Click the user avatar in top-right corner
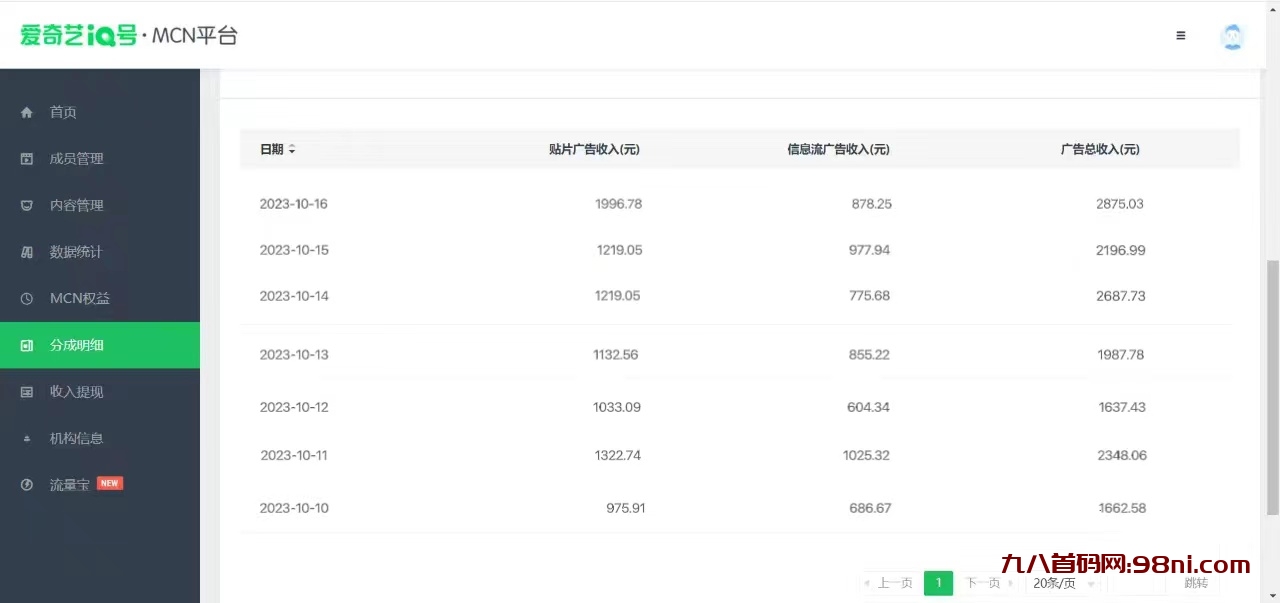The height and width of the screenshot is (603, 1280). click(1232, 36)
